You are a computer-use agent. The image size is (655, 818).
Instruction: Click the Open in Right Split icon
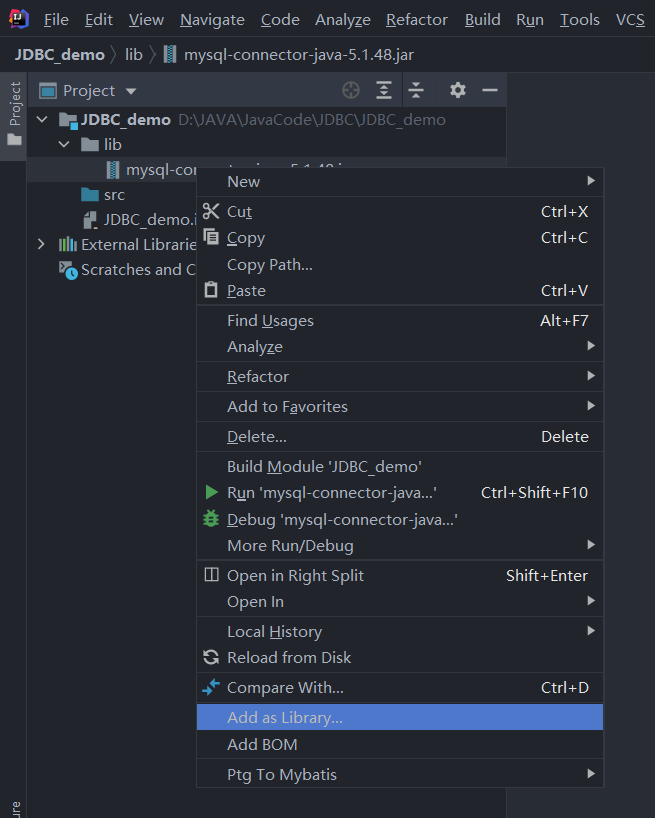pyautogui.click(x=211, y=574)
